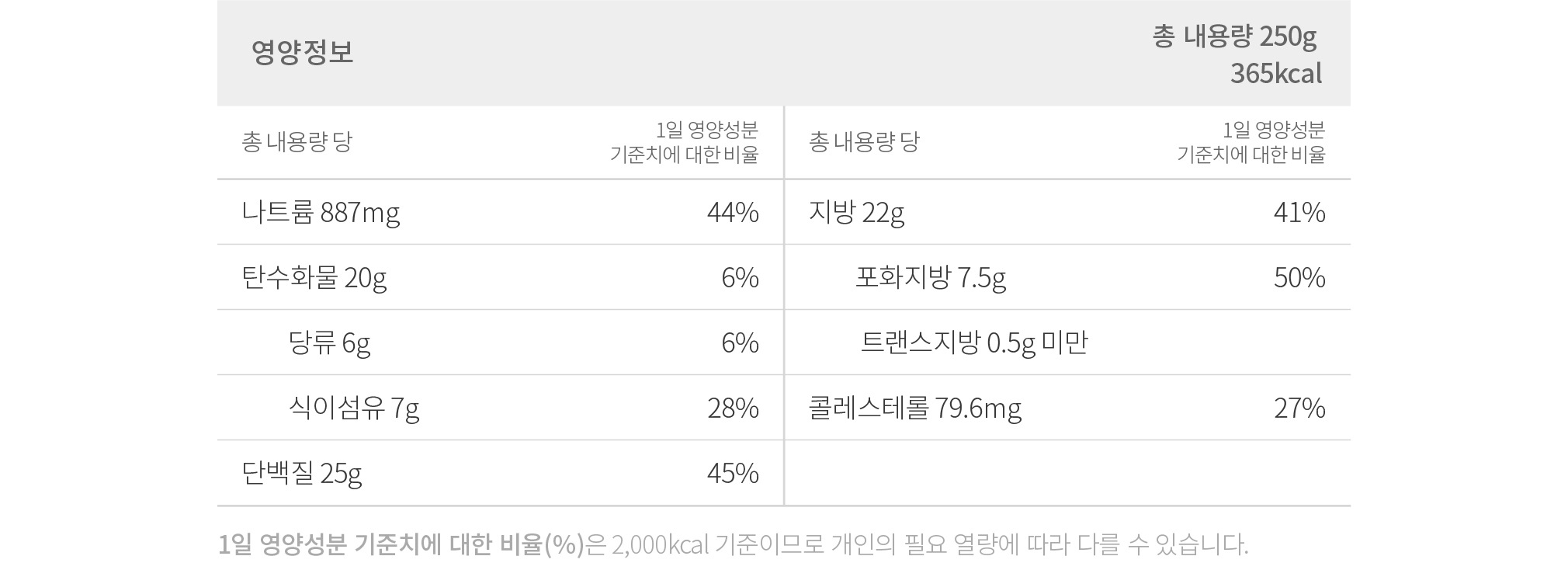Click the 45% protein percentage

(733, 473)
